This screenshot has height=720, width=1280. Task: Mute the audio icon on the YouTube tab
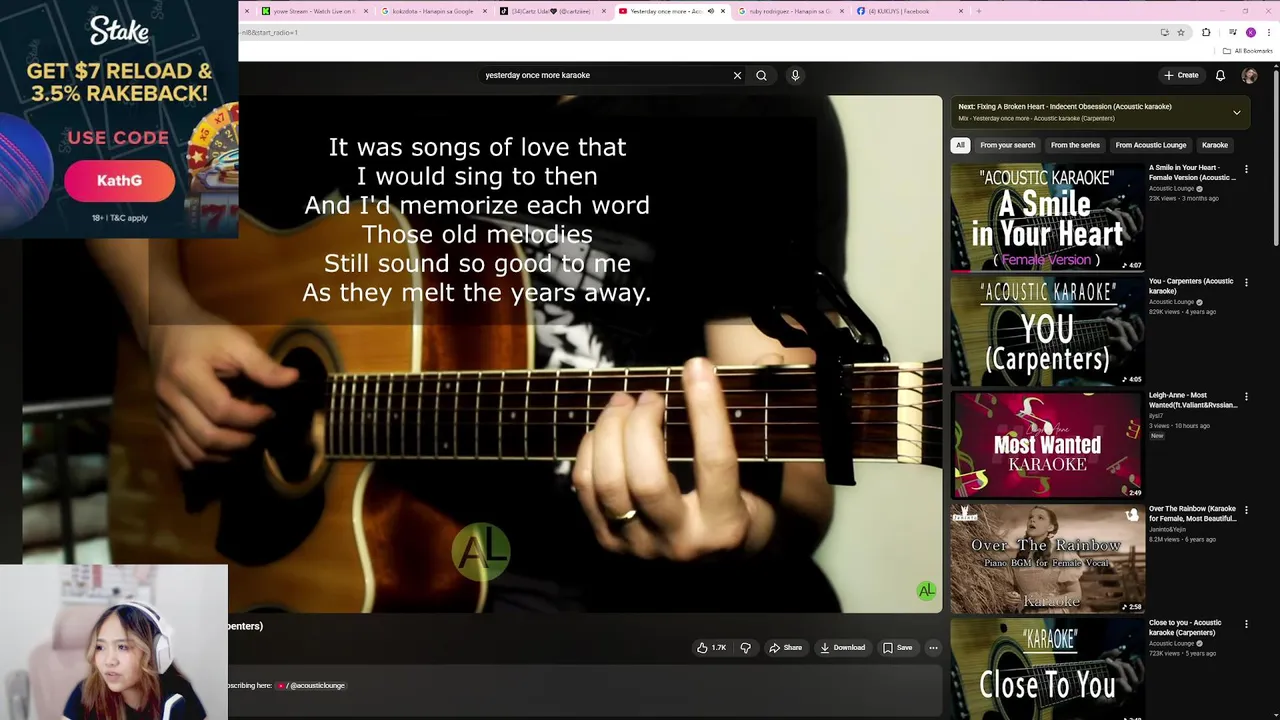pos(710,11)
